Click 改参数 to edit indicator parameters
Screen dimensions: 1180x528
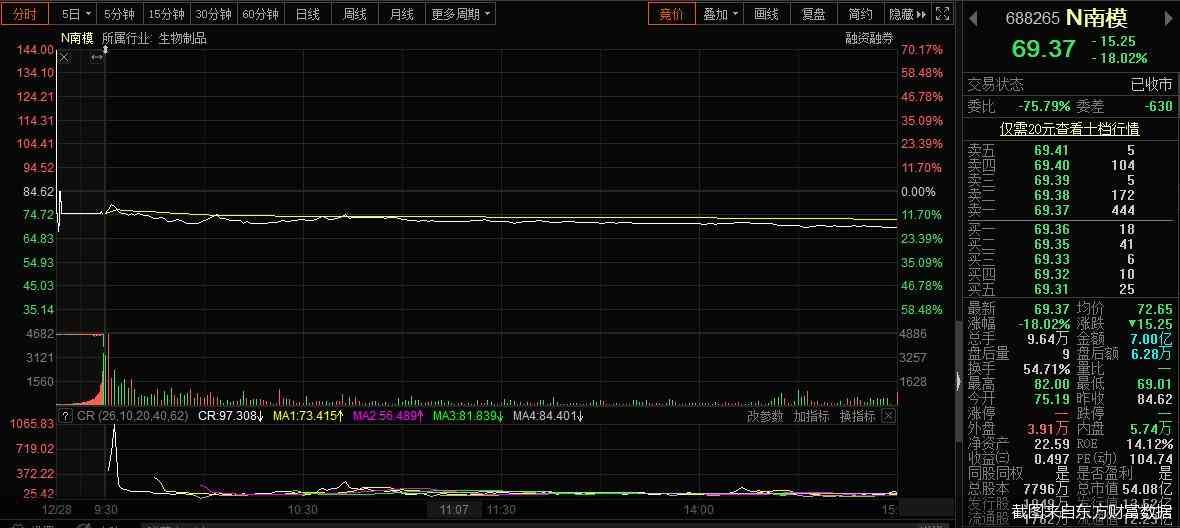tap(765, 416)
